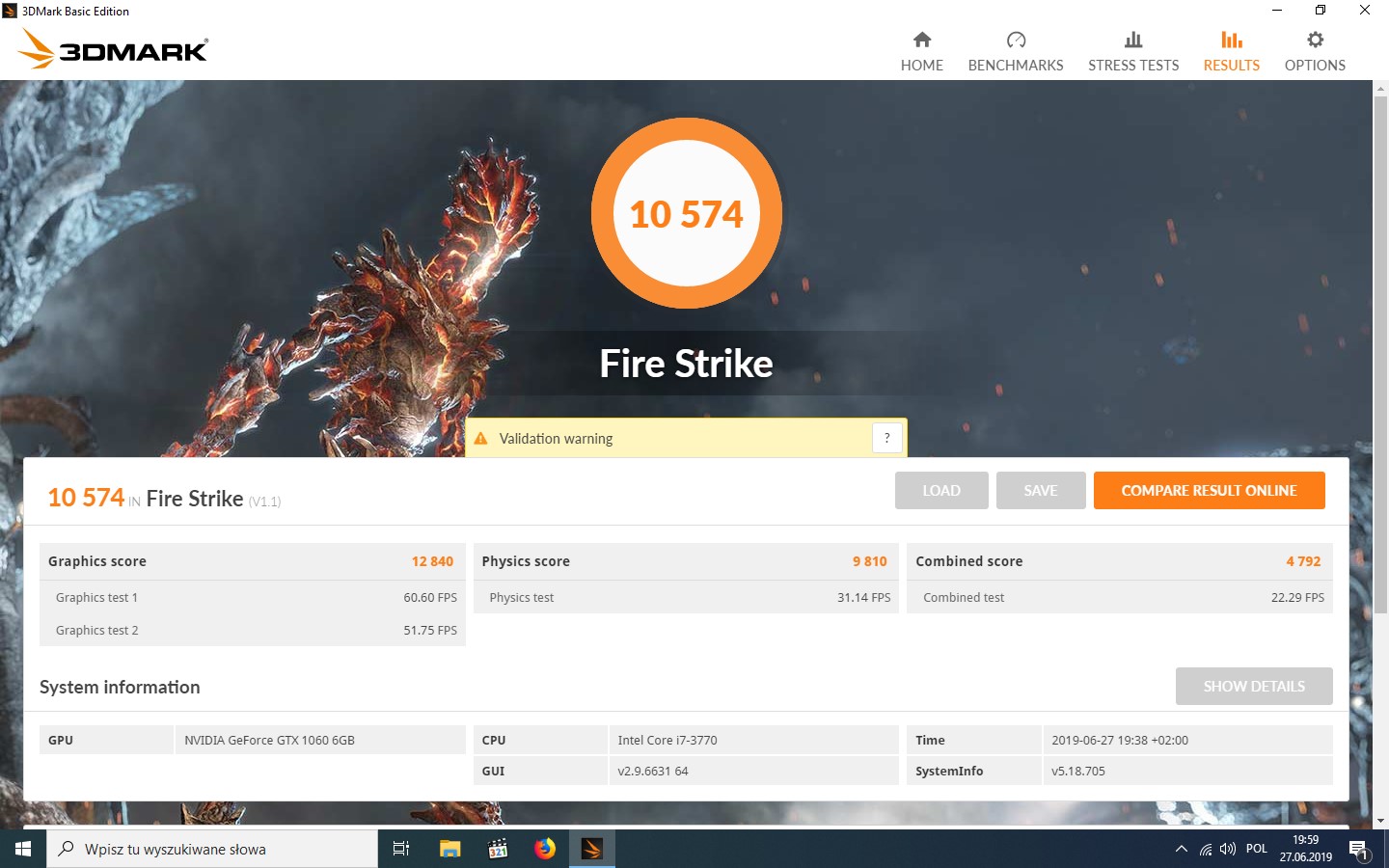
Task: Click the search magnifier icon on taskbar
Action: pyautogui.click(x=66, y=849)
